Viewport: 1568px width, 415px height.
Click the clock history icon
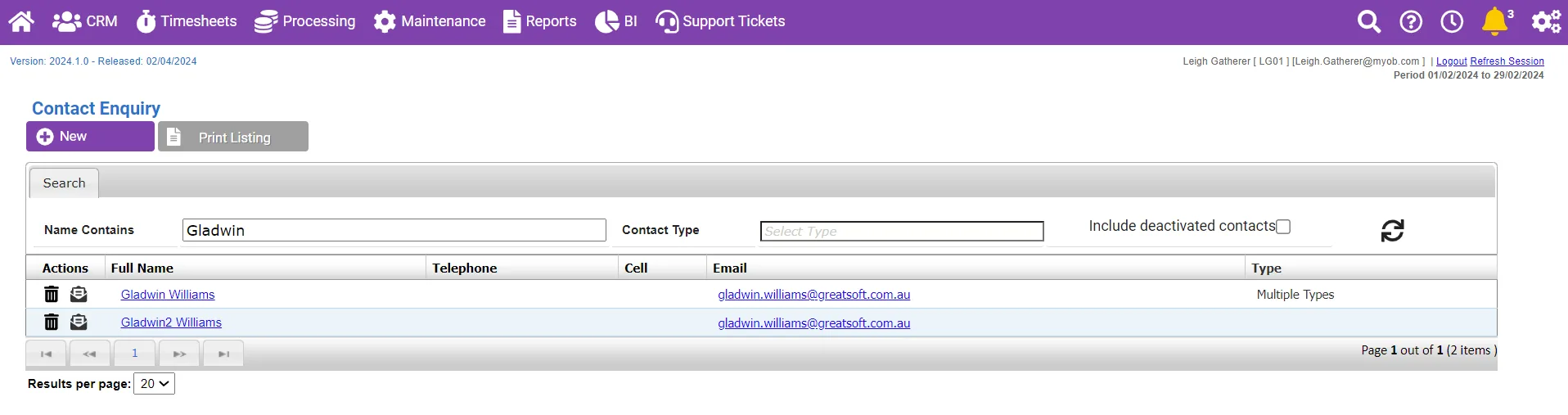coord(1452,21)
